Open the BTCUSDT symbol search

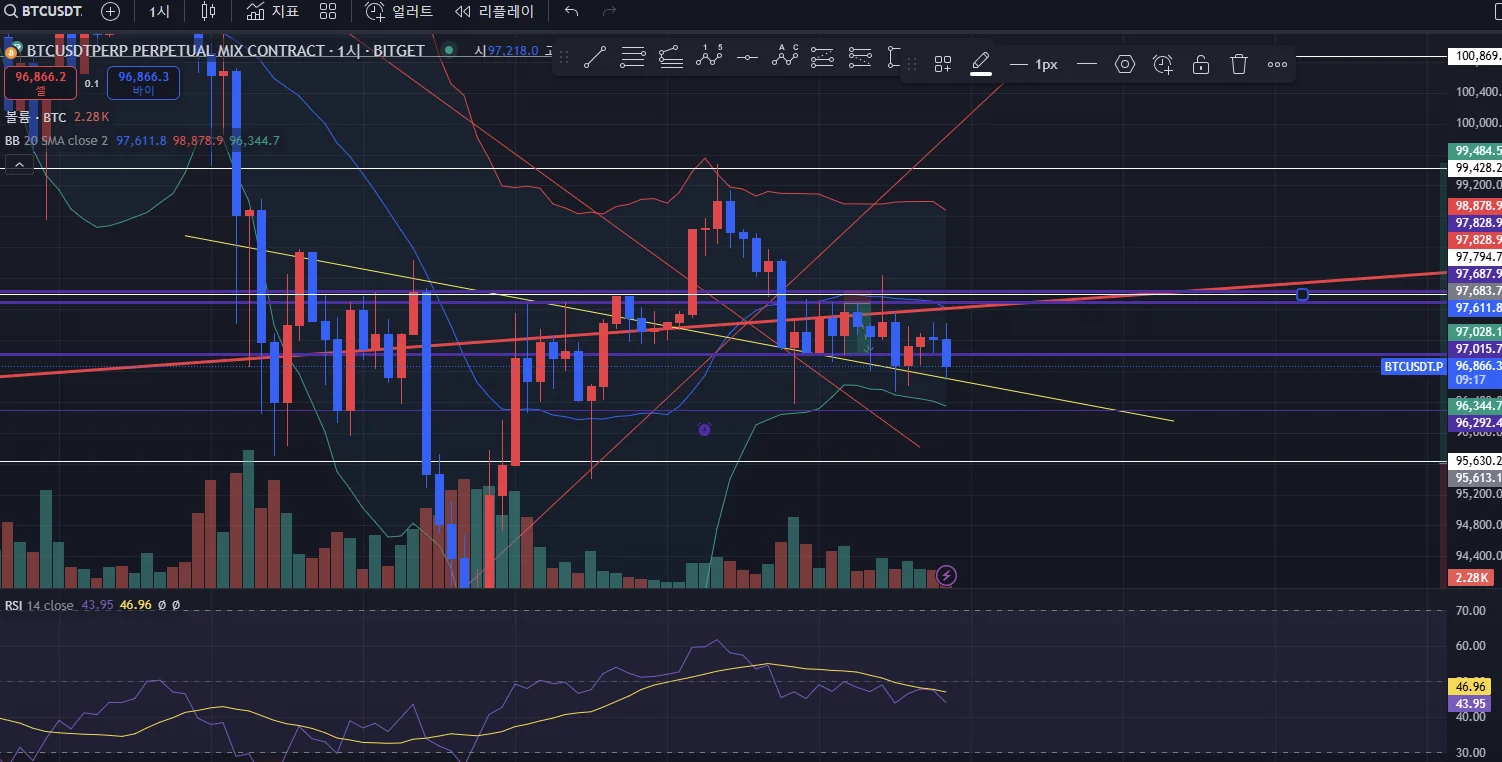[x=43, y=12]
